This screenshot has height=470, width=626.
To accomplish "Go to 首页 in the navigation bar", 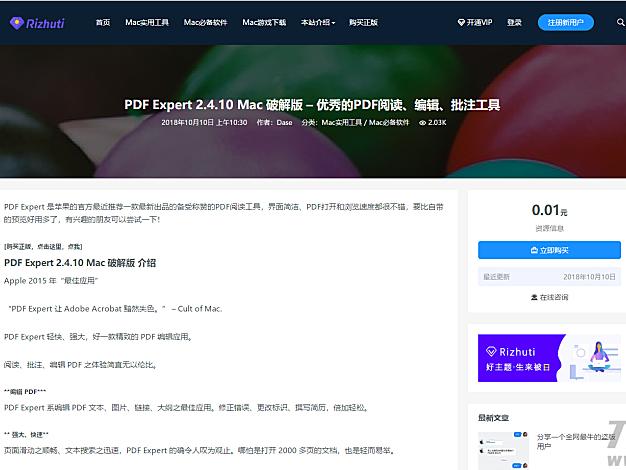I will (103, 22).
